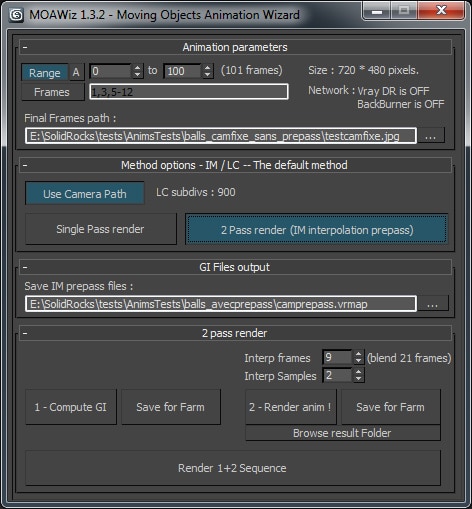Open browse button for IM prepass files
Image resolution: width=472 pixels, height=509 pixels.
(x=433, y=304)
